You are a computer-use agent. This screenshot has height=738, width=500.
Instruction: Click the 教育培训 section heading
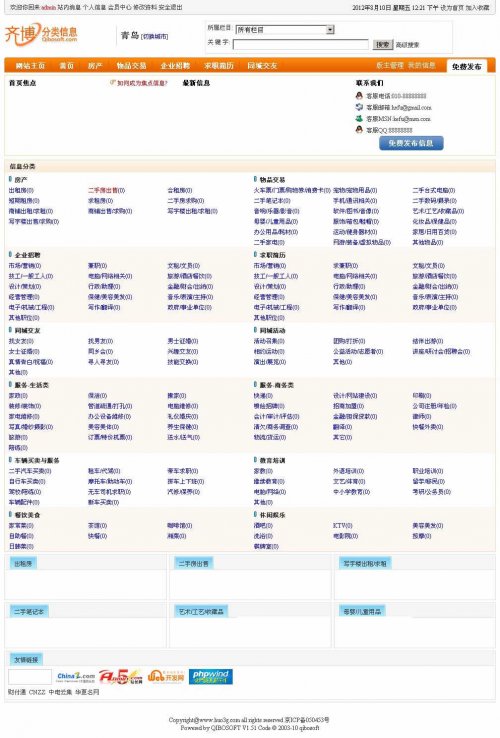[272, 460]
